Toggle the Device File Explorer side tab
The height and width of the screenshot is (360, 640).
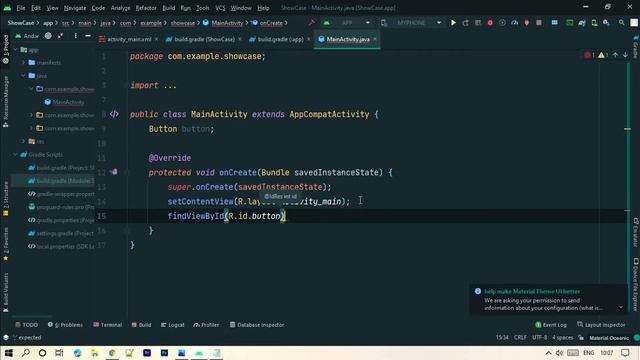point(636,284)
